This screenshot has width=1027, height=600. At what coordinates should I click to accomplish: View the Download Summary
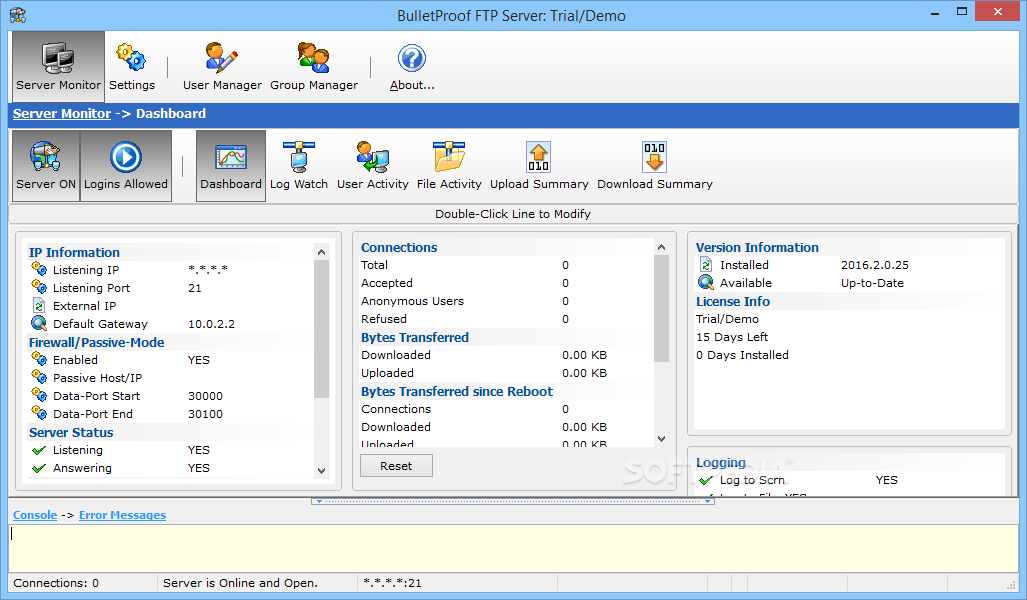tap(655, 166)
